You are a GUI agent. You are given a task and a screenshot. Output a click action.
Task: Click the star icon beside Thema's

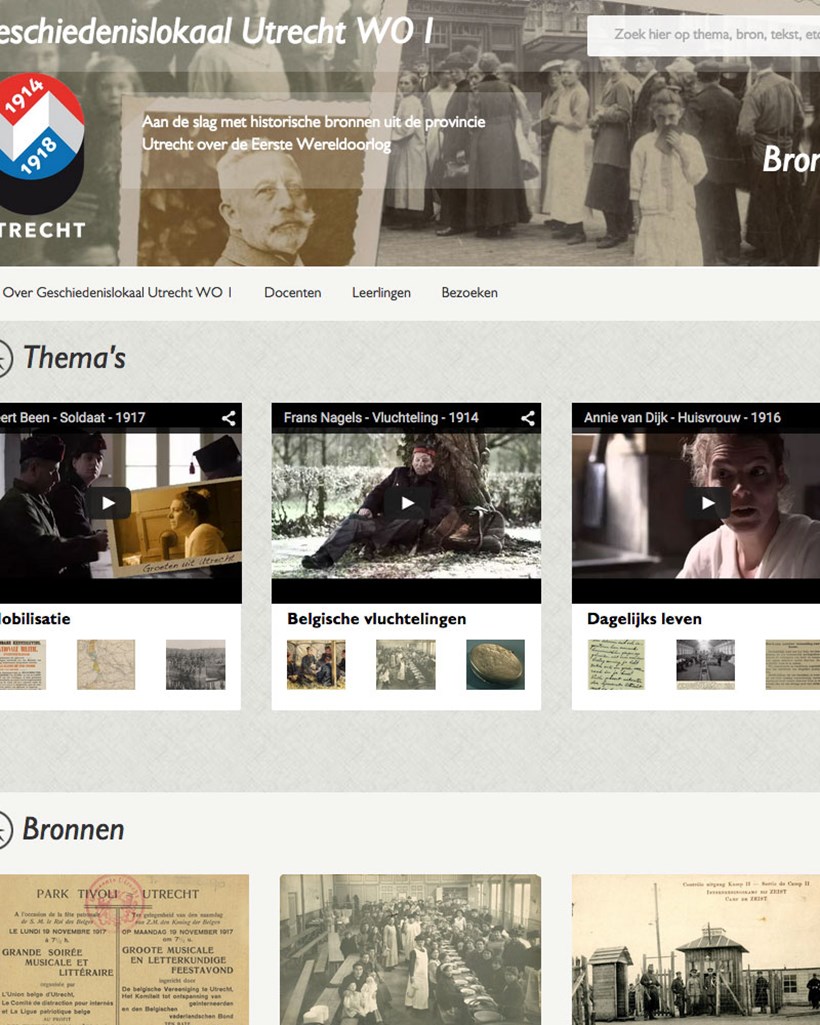4,358
